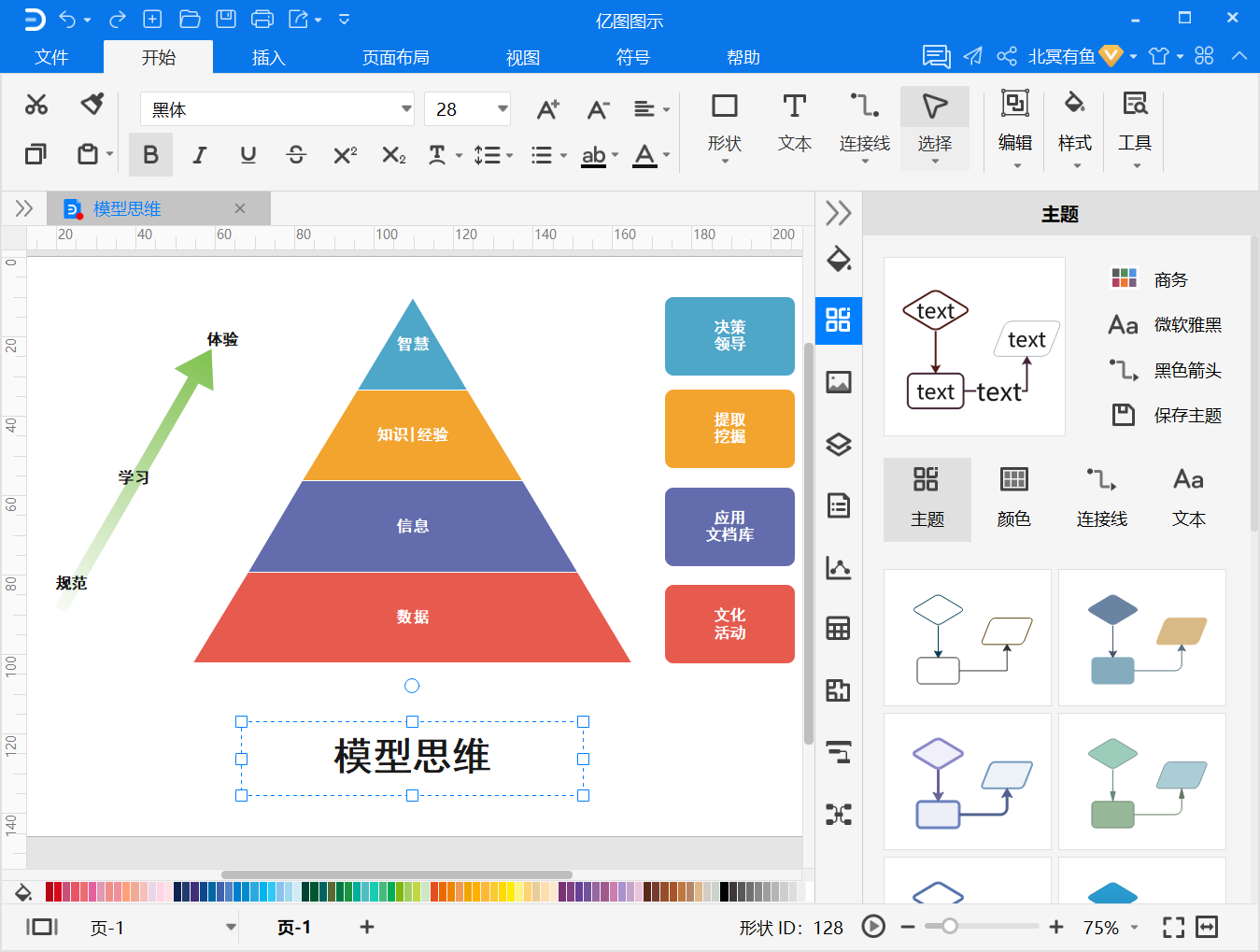The height and width of the screenshot is (952, 1260).
Task: Open the Fill paint bucket side panel
Action: (x=839, y=259)
